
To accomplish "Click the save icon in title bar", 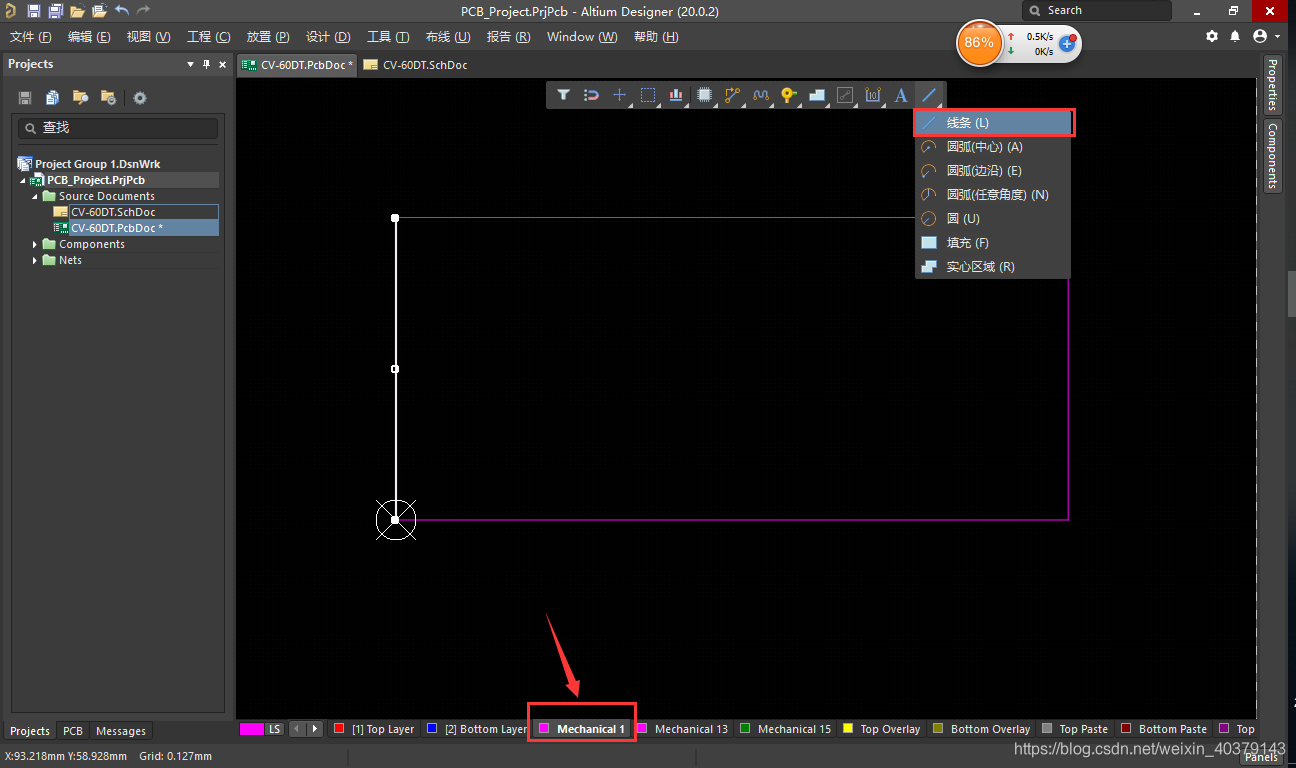I will pos(34,11).
